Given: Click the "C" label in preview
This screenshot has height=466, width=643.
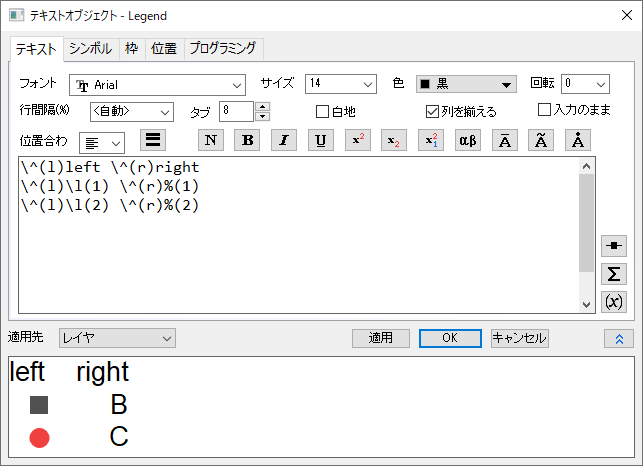Looking at the screenshot, I should (119, 436).
